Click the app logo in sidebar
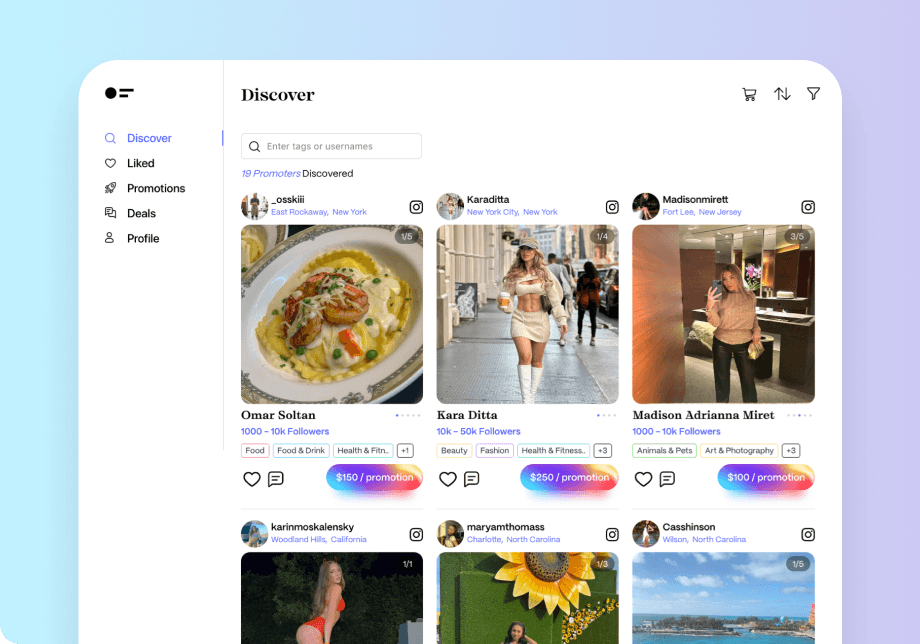The image size is (920, 644). click(x=119, y=93)
